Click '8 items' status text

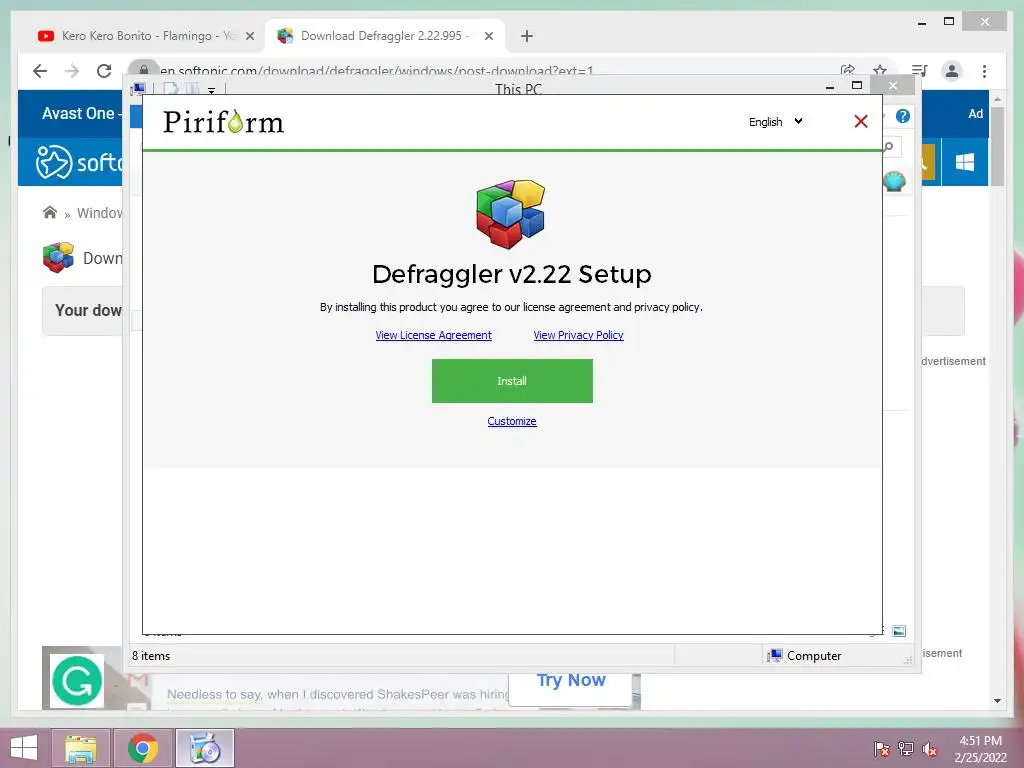point(151,656)
